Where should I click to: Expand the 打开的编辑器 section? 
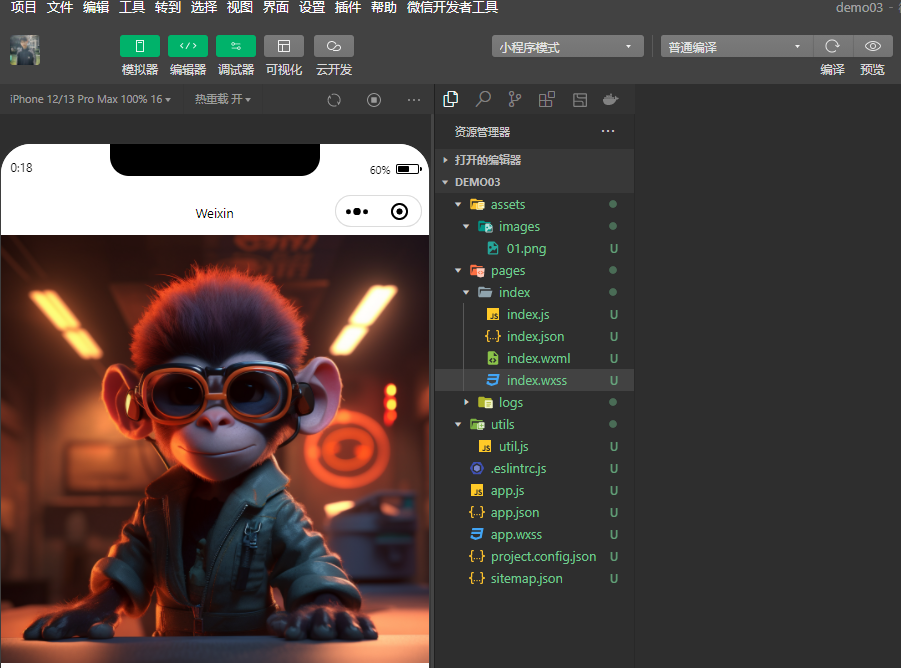click(534, 160)
